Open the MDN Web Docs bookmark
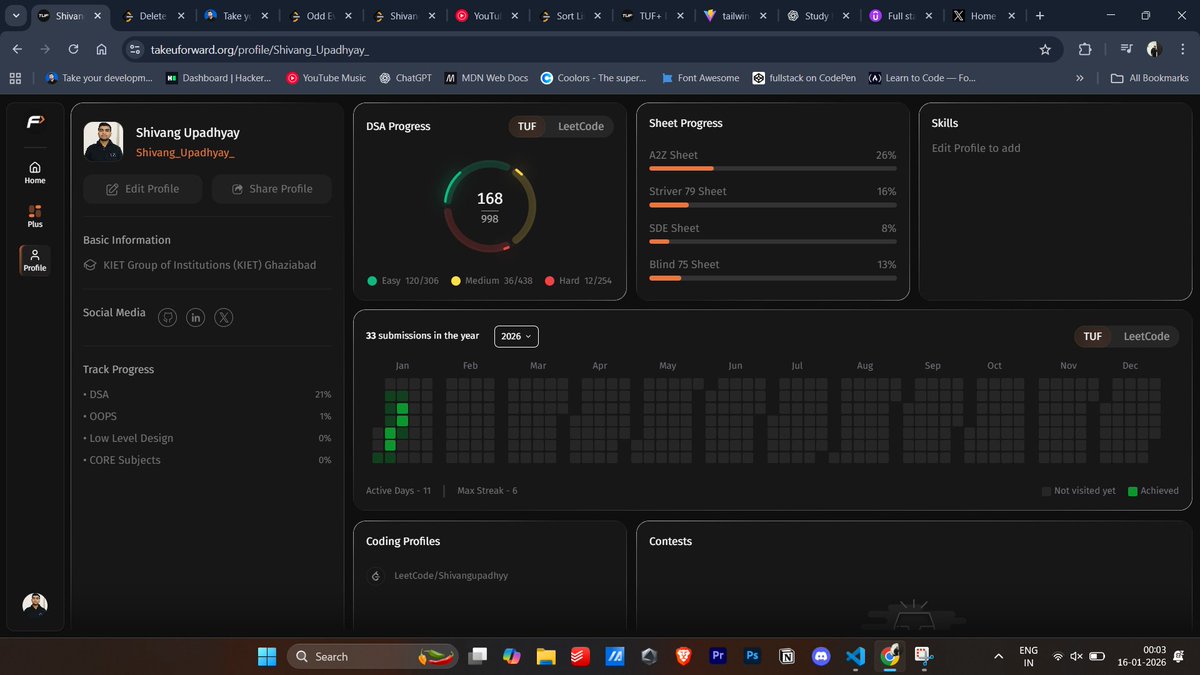Viewport: 1200px width, 675px height. [486, 78]
